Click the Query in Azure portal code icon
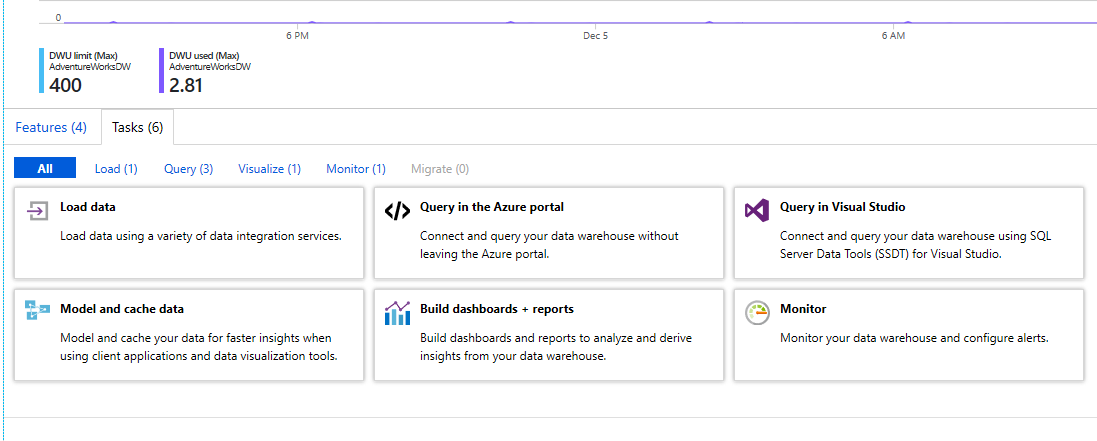Image resolution: width=1097 pixels, height=441 pixels. point(397,211)
